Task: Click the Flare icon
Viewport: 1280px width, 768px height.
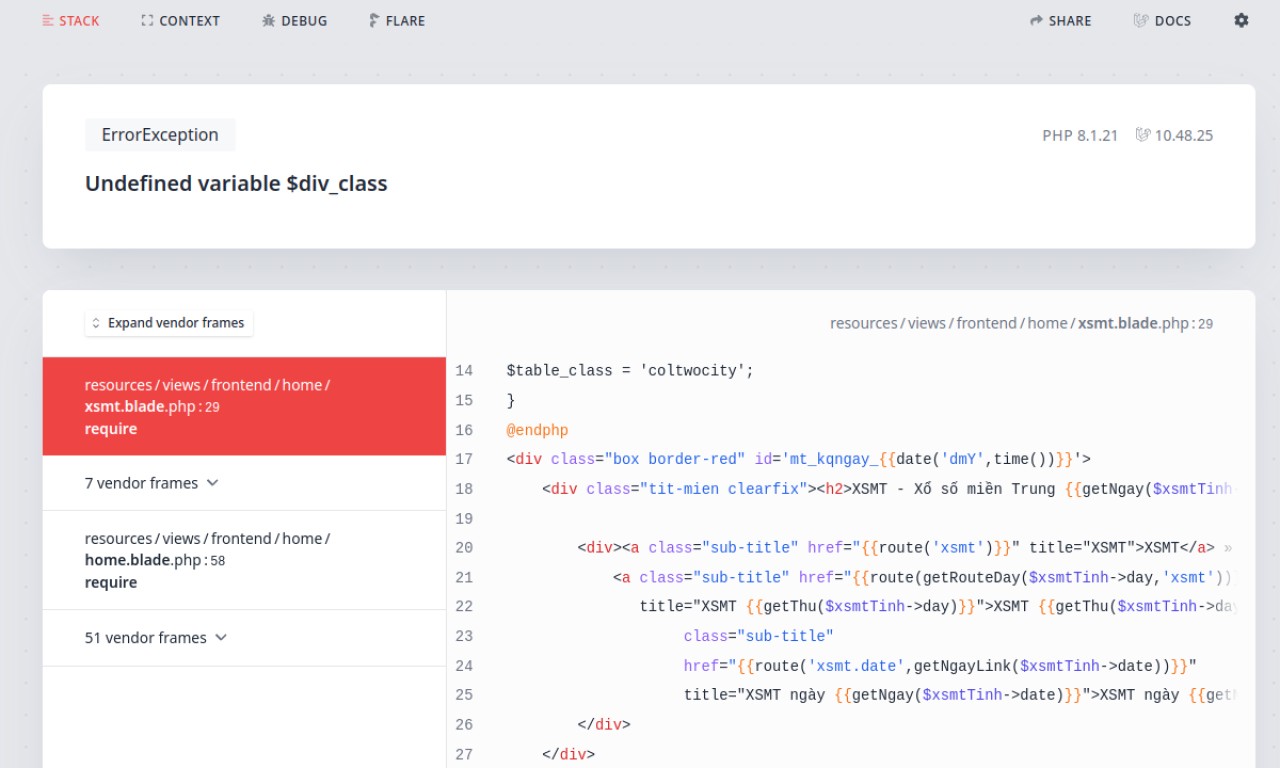Action: pos(373,20)
